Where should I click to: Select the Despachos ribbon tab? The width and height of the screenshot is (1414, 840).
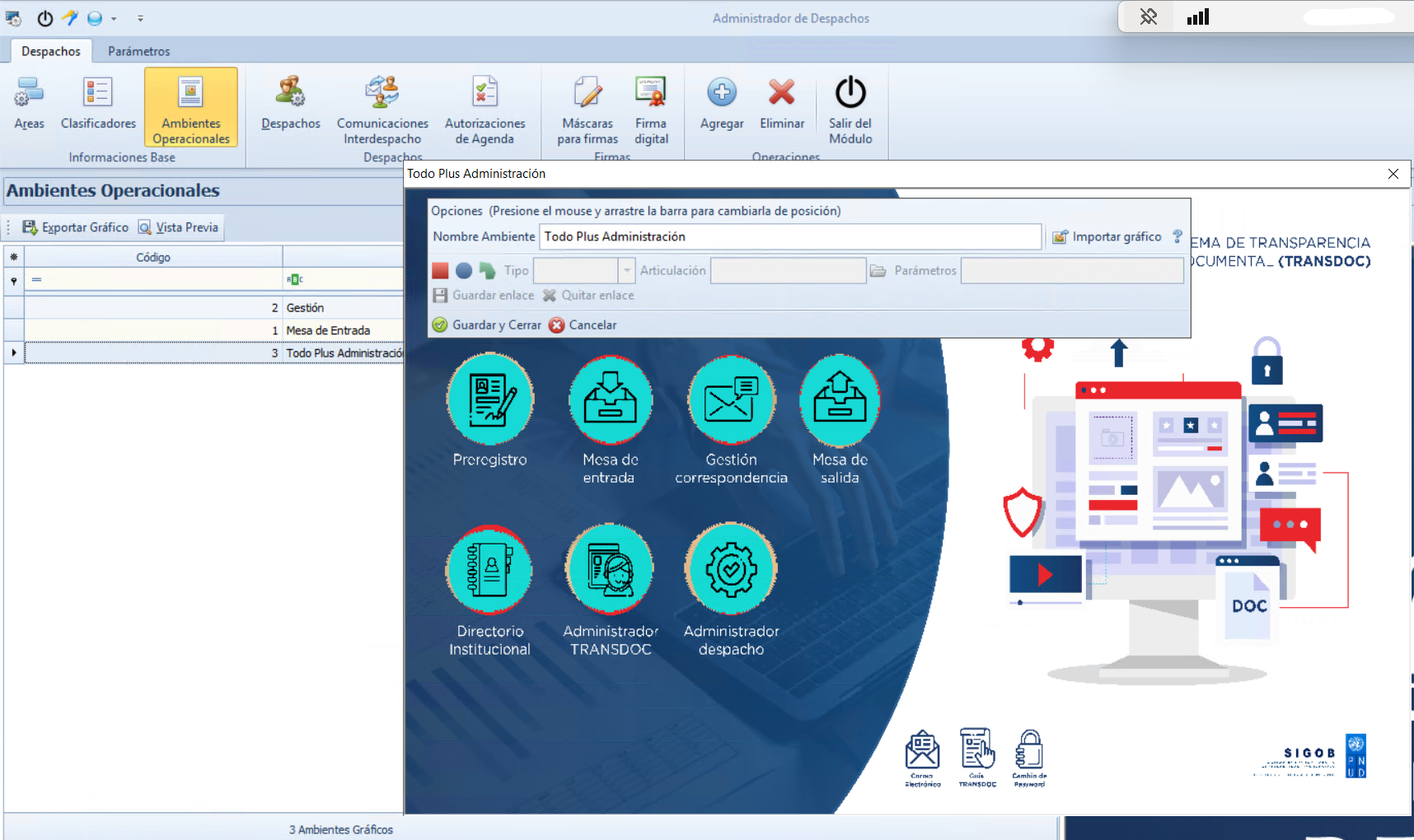(x=50, y=50)
